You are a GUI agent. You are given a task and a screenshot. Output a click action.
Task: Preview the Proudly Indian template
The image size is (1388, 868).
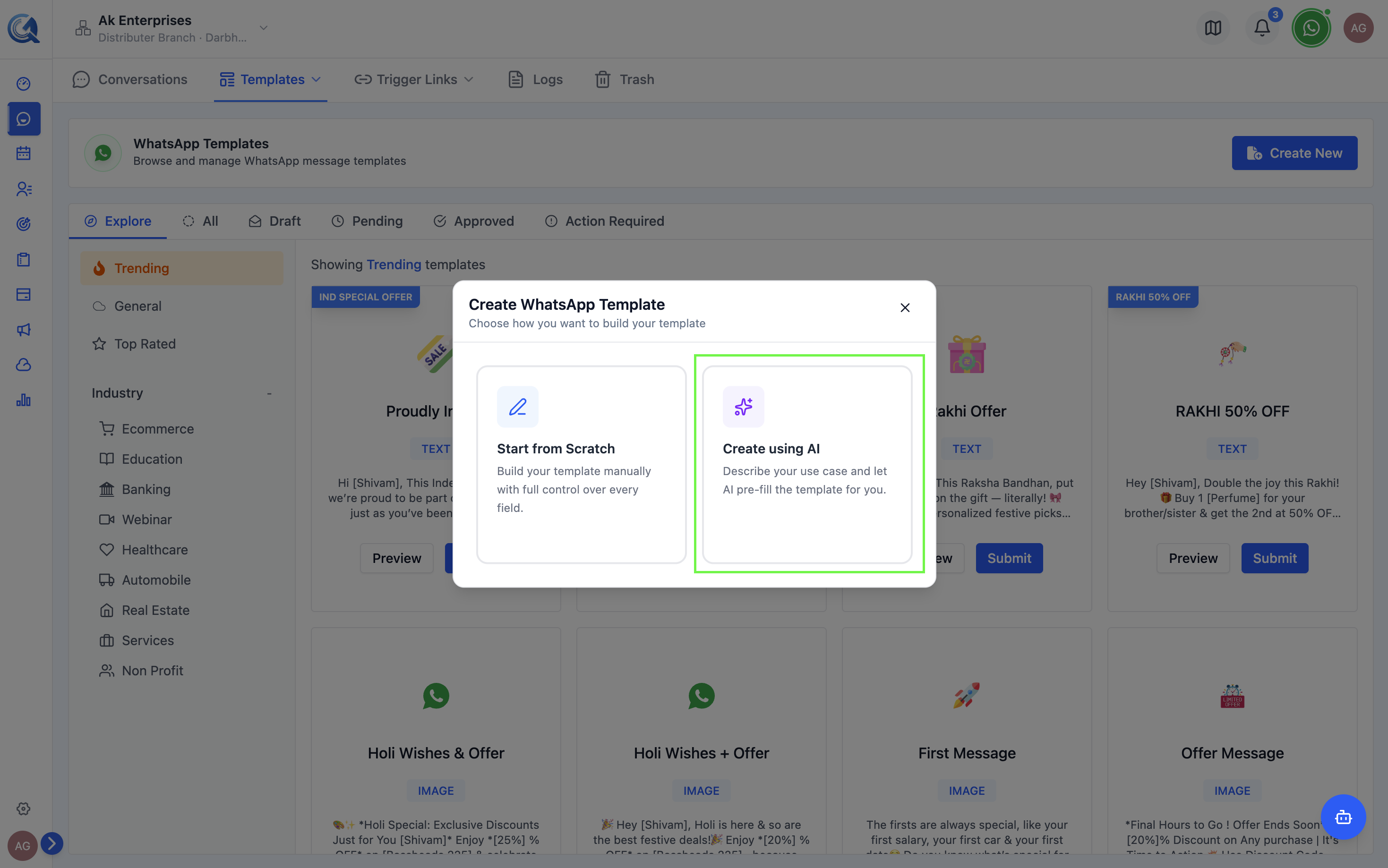397,558
